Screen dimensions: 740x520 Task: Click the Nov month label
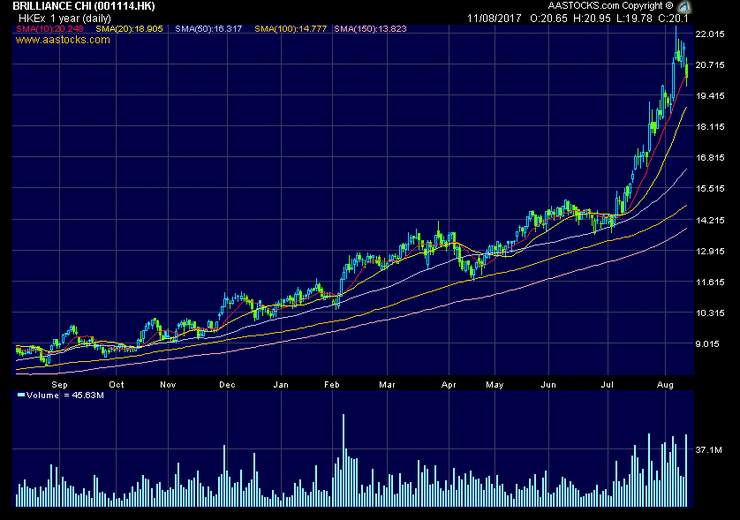[168, 385]
